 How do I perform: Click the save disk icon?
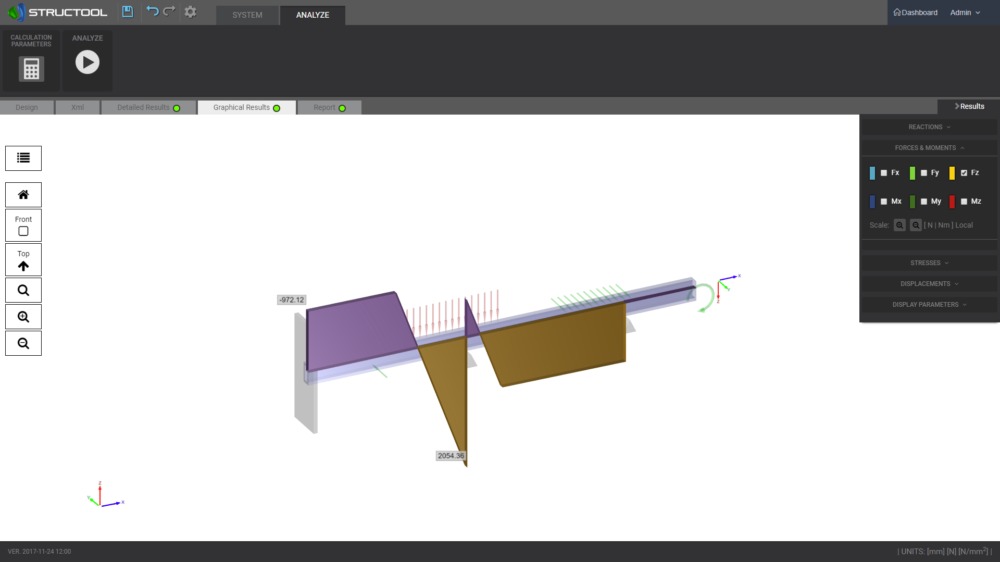pos(128,11)
